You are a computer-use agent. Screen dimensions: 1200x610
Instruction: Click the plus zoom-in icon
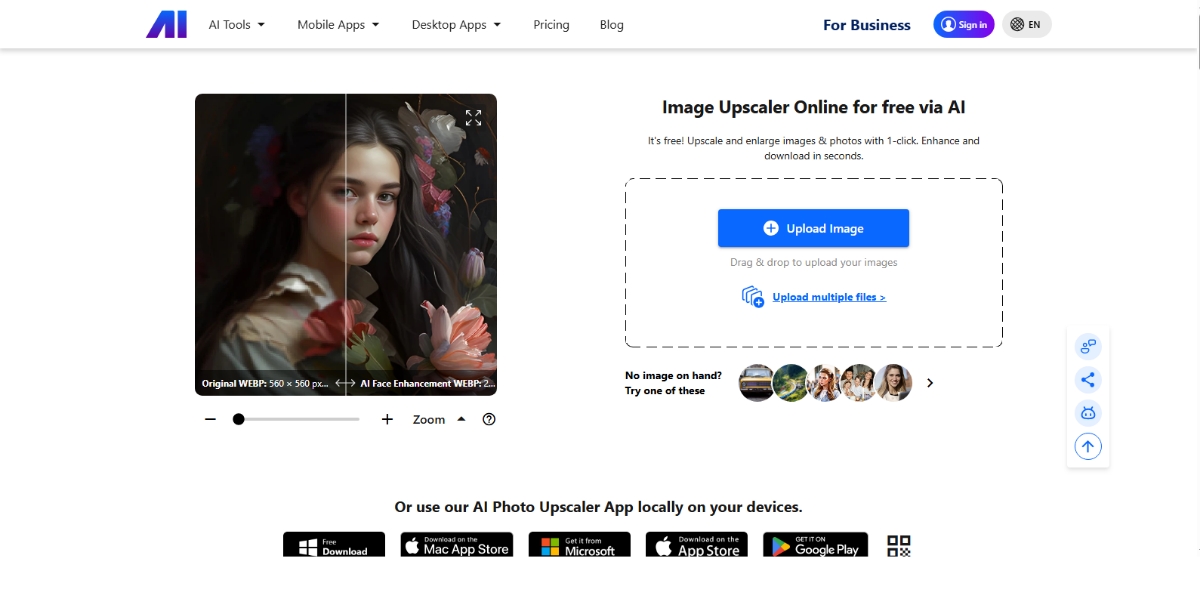387,419
